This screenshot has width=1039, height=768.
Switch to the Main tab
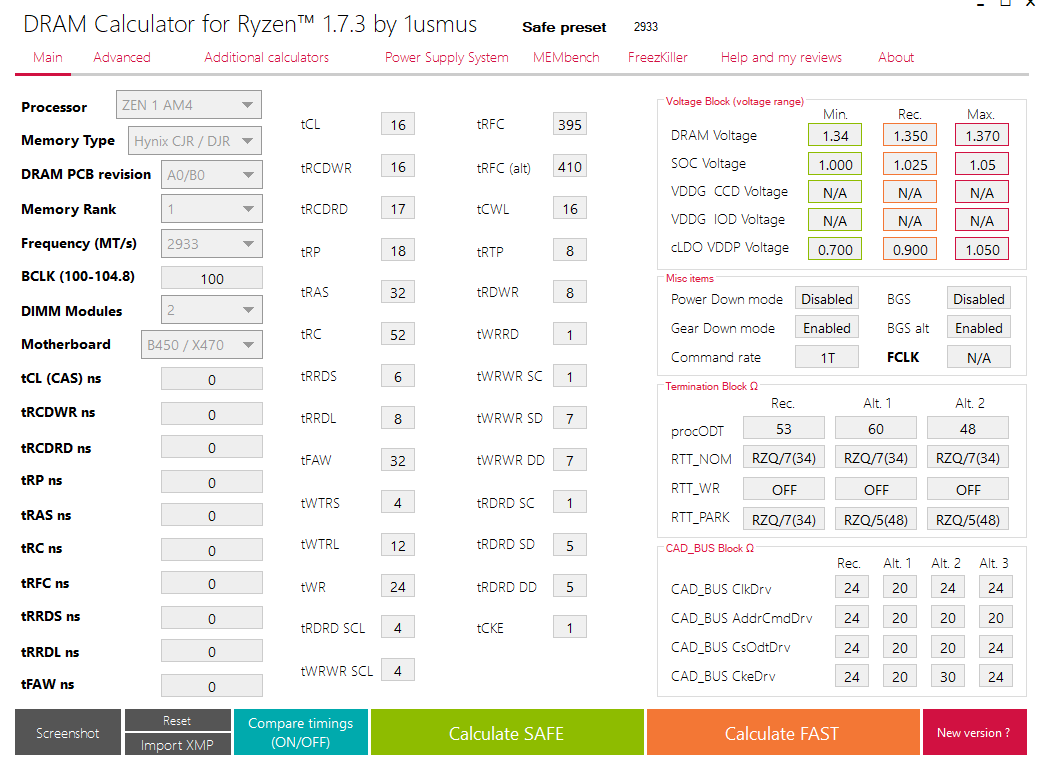tap(48, 57)
